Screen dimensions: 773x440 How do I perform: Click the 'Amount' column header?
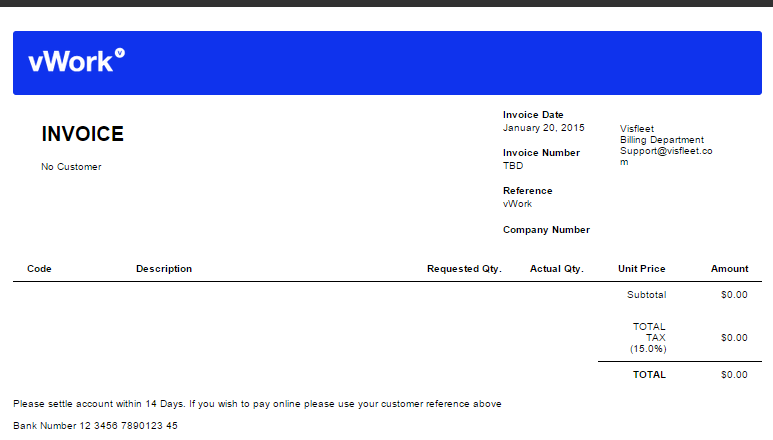point(730,269)
